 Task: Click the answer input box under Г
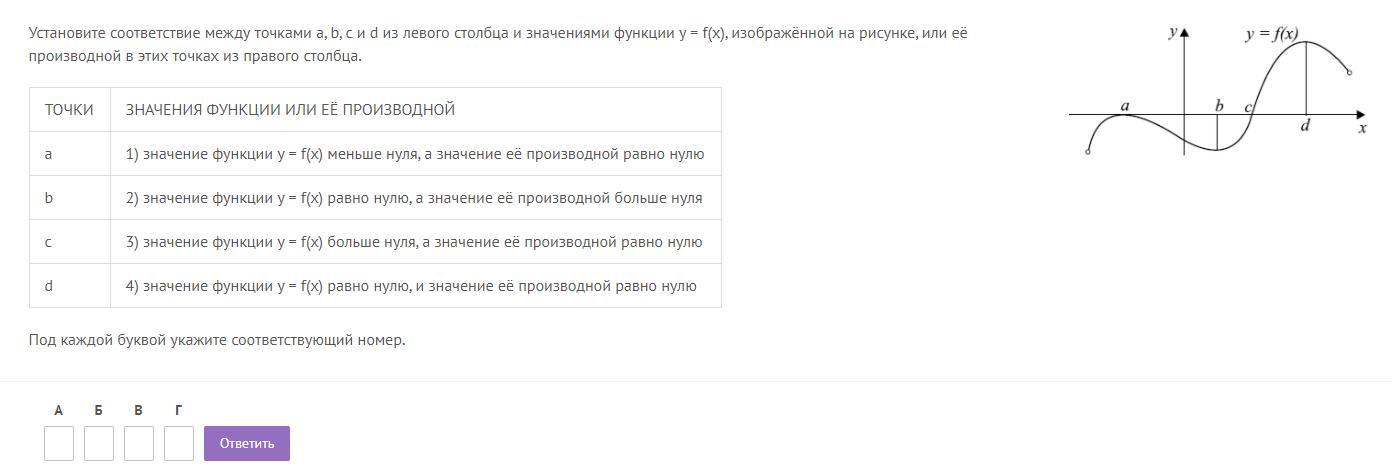179,443
